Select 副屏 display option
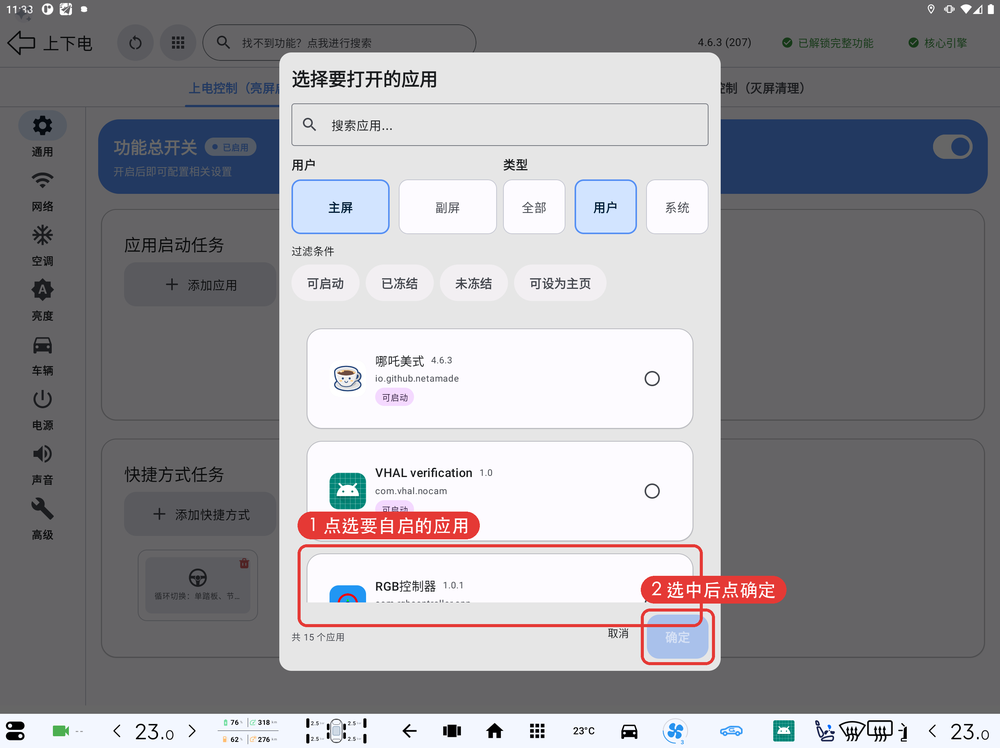The width and height of the screenshot is (1000, 748). coord(448,207)
